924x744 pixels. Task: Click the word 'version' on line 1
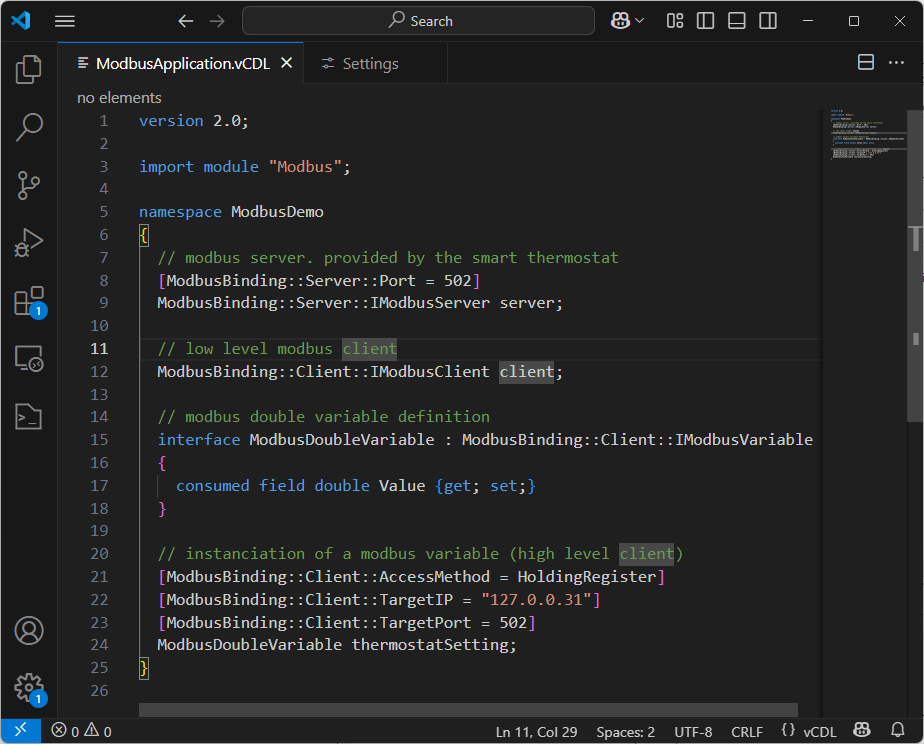pos(171,121)
